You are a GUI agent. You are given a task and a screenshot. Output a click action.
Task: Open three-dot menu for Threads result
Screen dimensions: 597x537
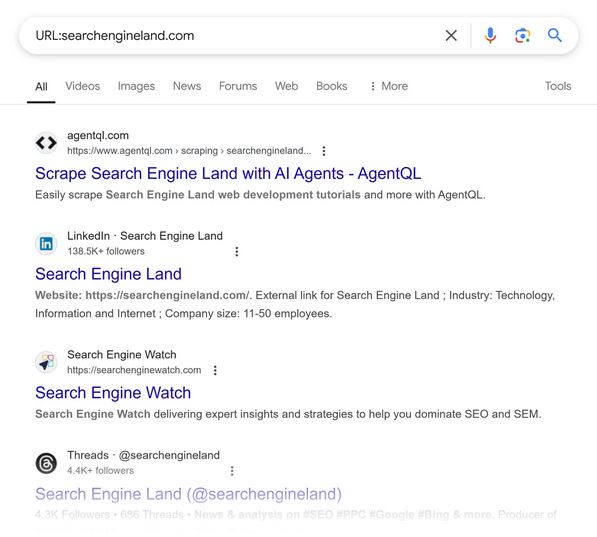(x=232, y=471)
